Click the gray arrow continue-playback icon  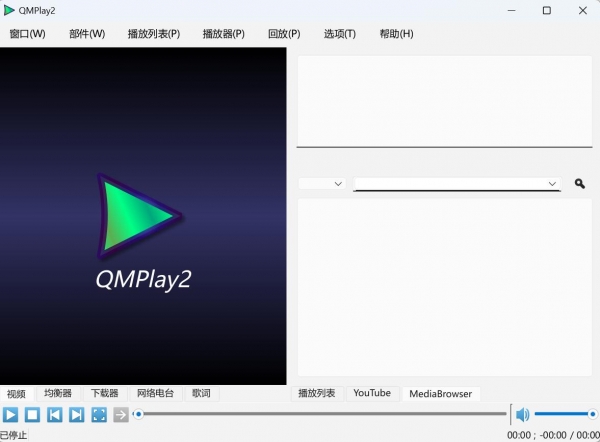click(x=121, y=415)
